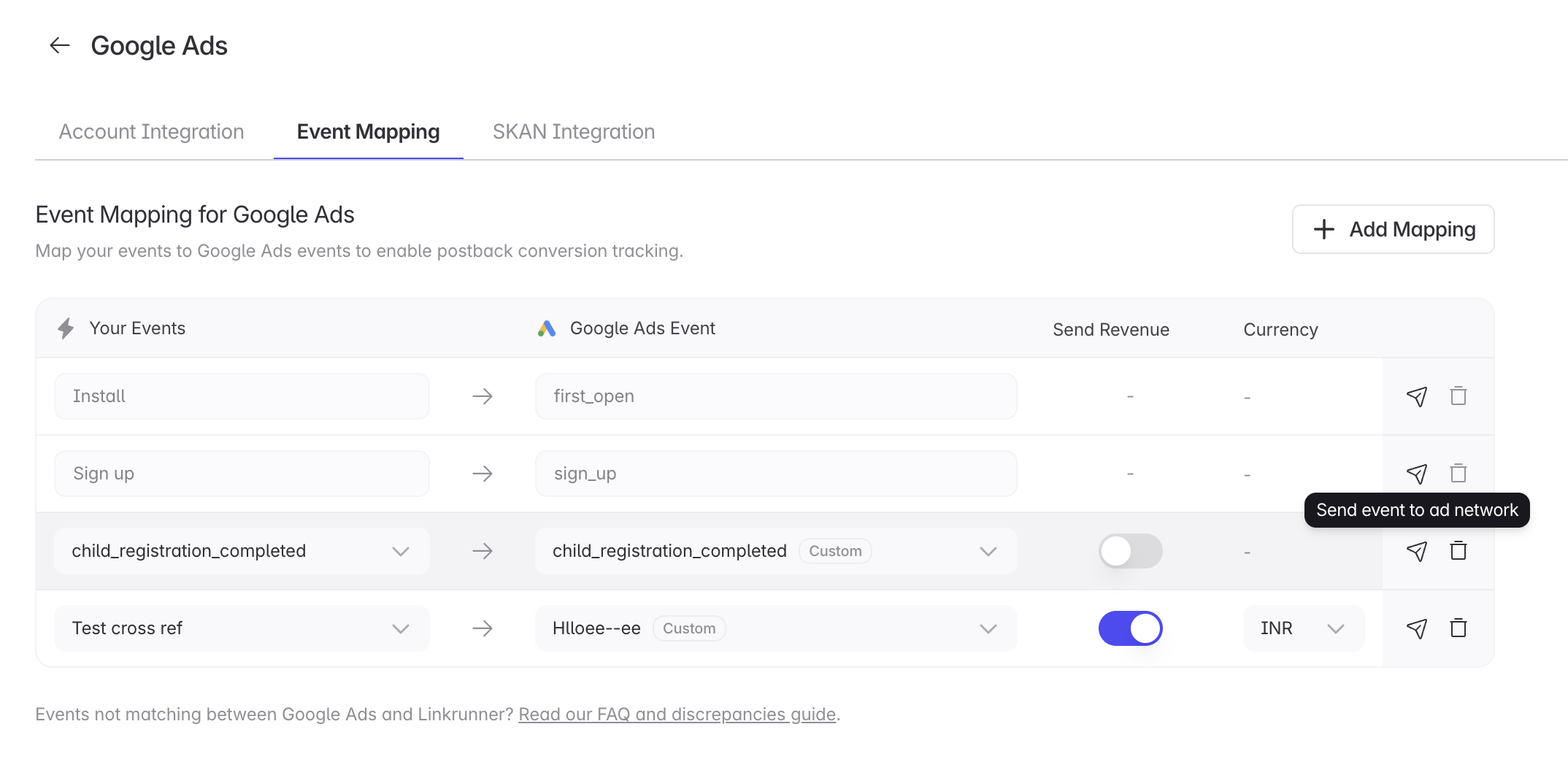
Task: Click the Custom badge beside child_registration_completed
Action: coord(835,551)
